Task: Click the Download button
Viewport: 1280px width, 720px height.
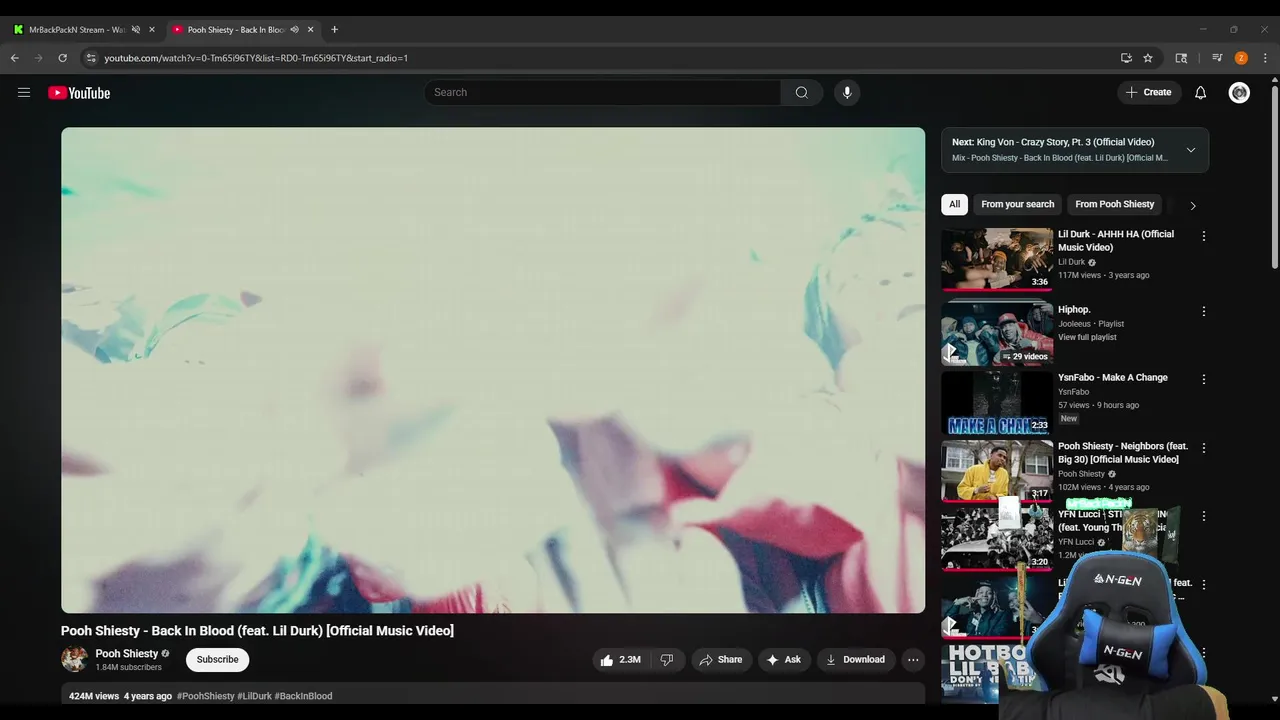Action: click(x=855, y=660)
